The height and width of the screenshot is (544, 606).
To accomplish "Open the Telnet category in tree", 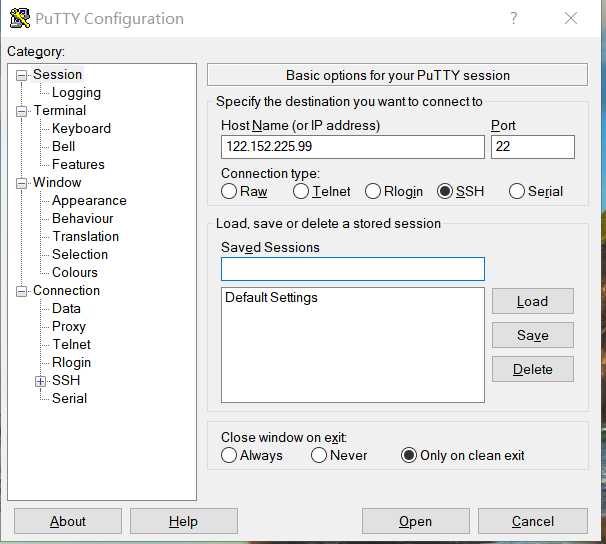I will (x=72, y=344).
